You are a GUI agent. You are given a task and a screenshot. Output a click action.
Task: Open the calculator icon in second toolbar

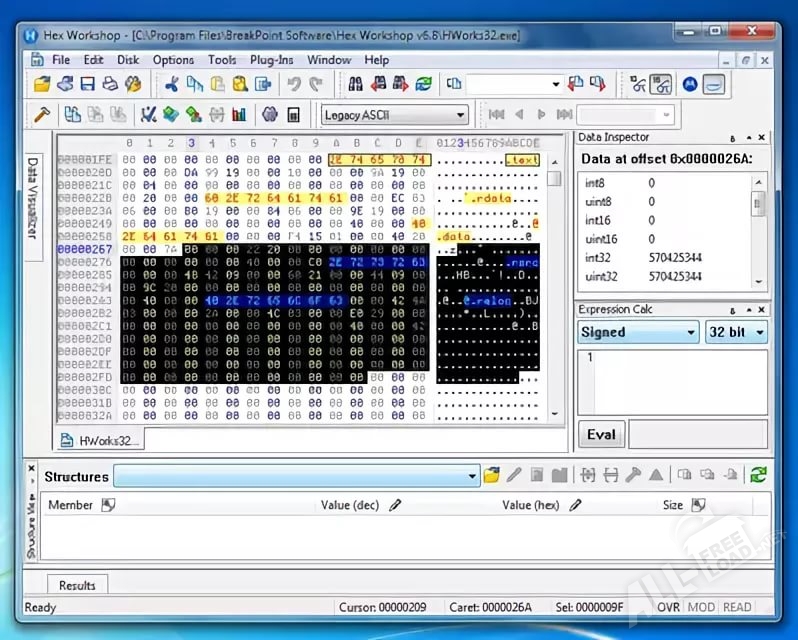[294, 114]
